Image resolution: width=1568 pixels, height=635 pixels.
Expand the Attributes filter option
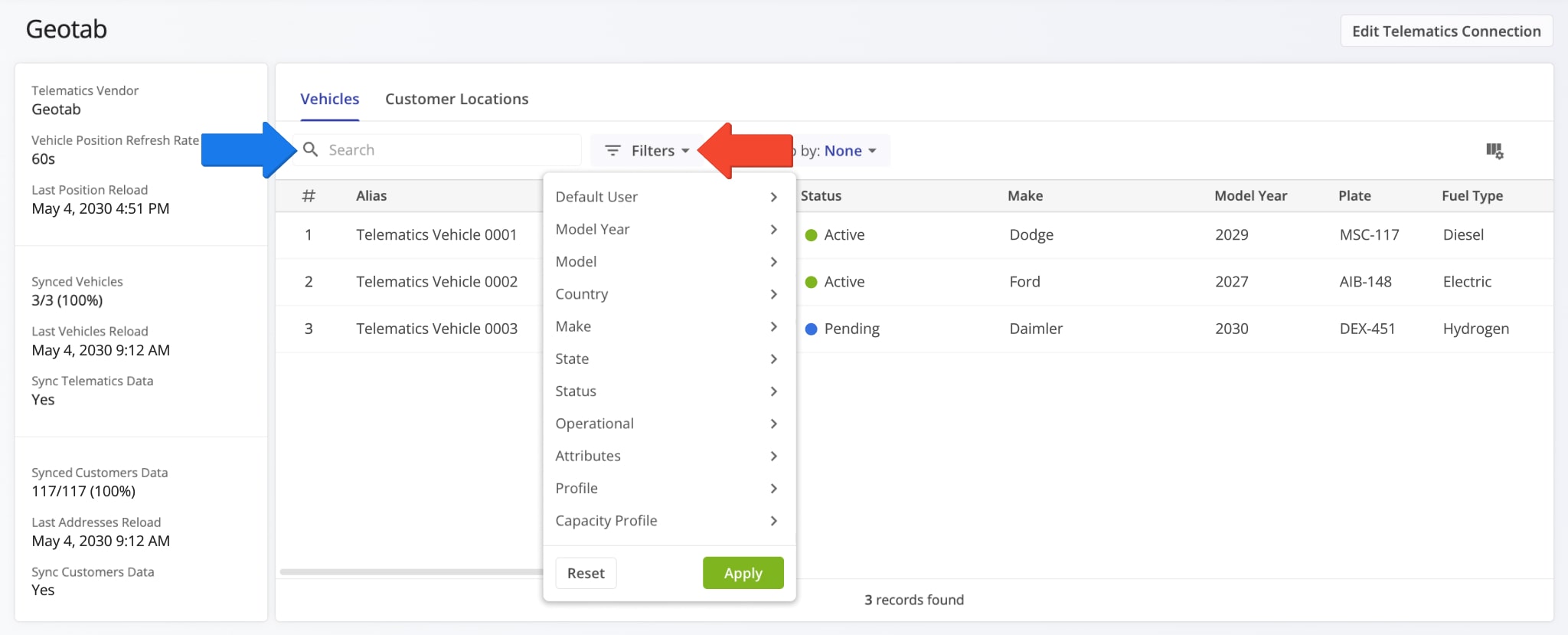coord(669,456)
